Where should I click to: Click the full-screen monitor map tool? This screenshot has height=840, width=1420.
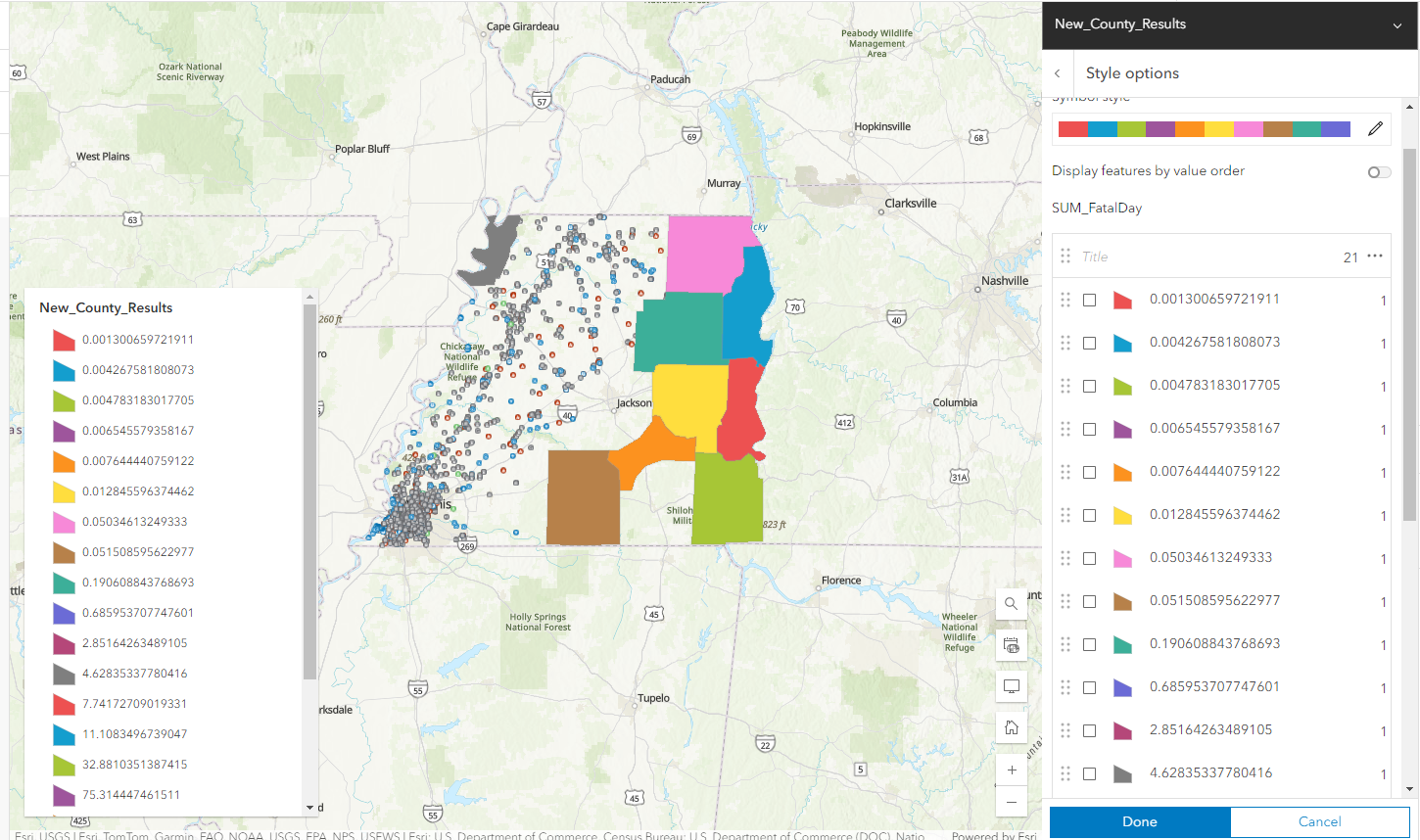(x=1011, y=686)
